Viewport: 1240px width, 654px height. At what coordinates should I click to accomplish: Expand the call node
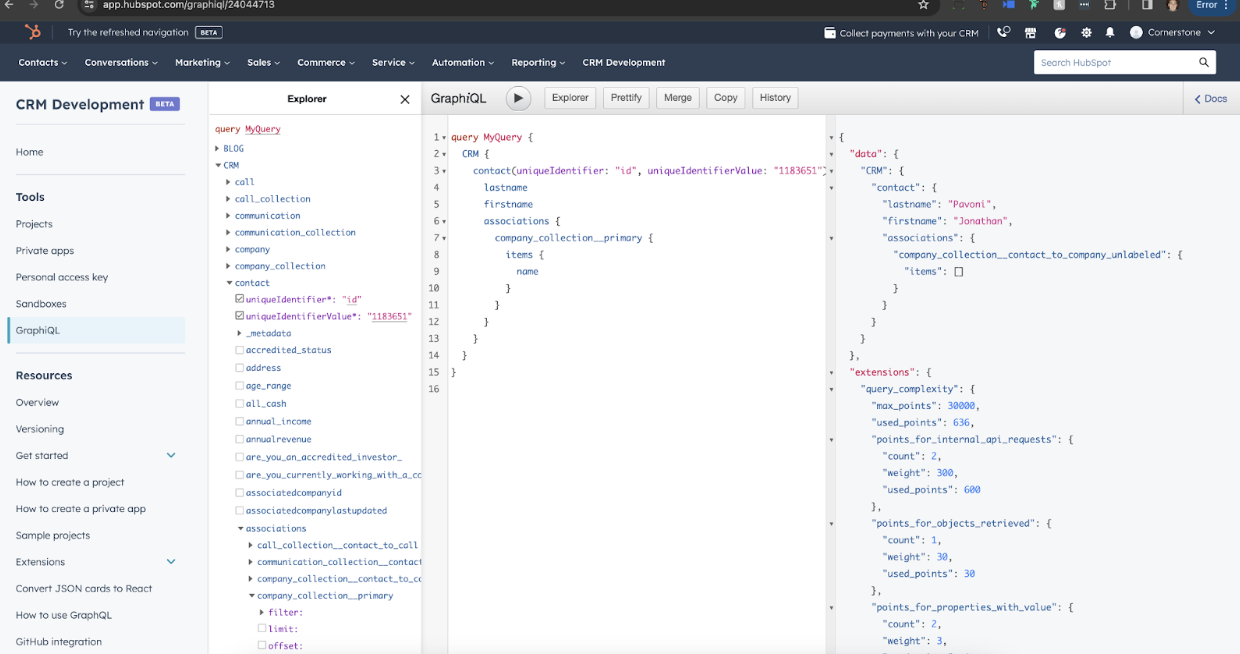click(x=229, y=182)
